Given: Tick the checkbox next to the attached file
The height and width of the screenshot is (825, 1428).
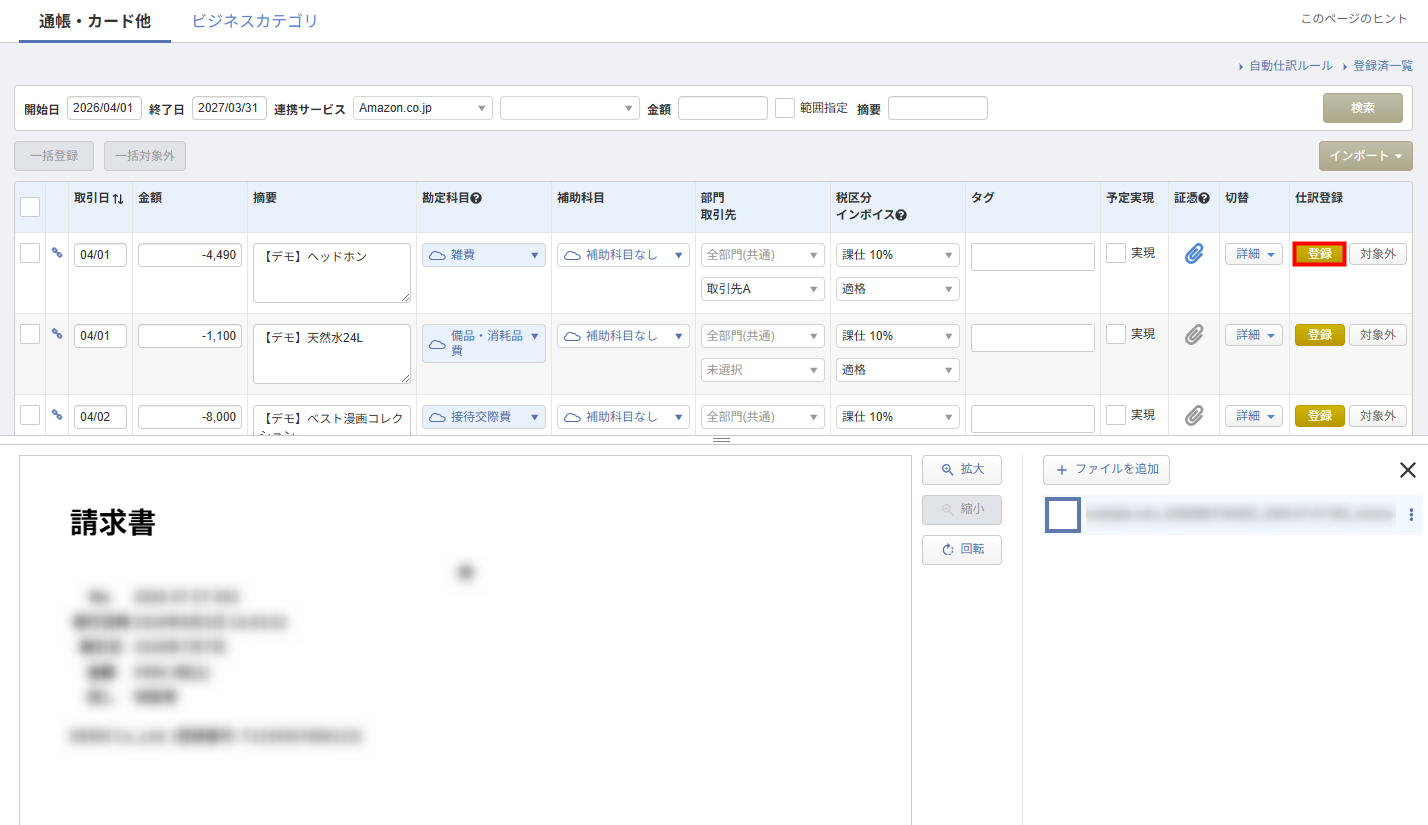Looking at the screenshot, I should [1063, 515].
